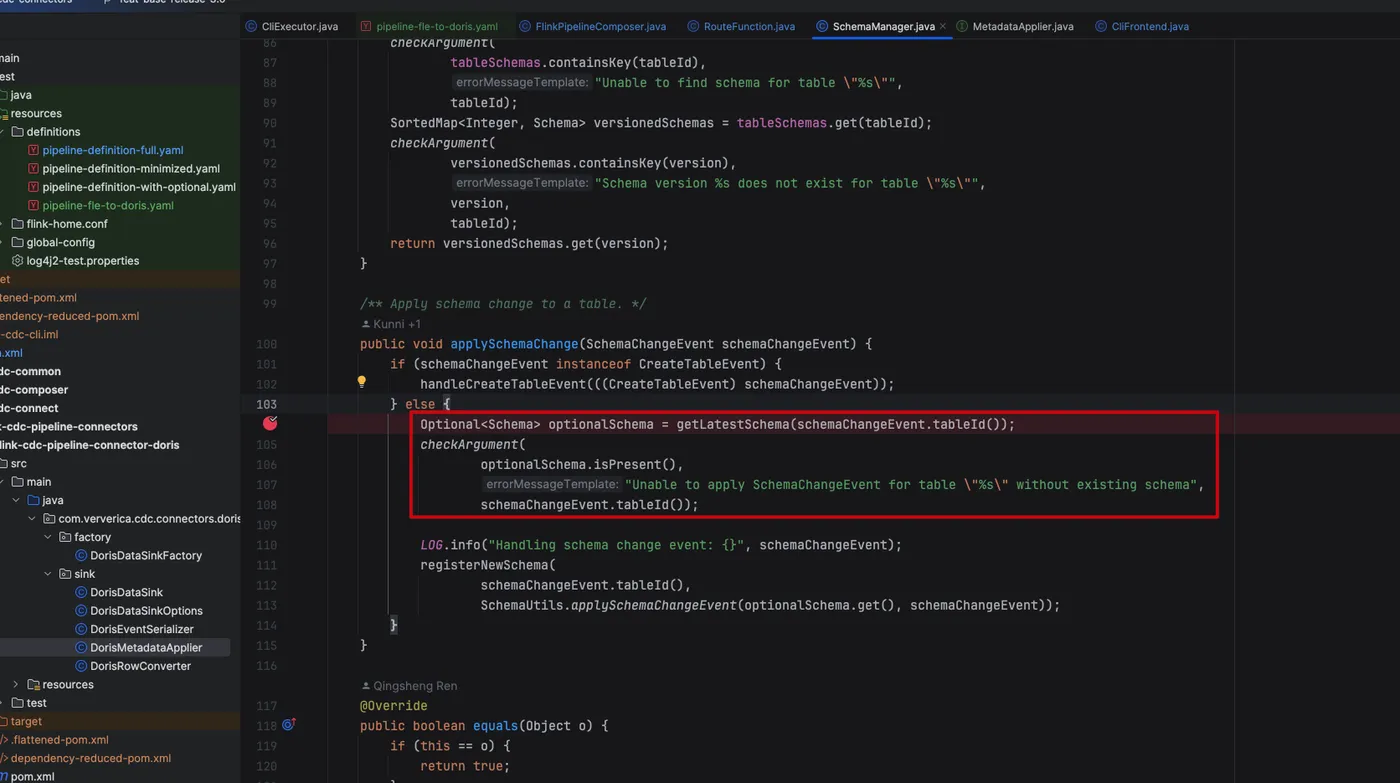Click gear icon of log4j2-test.properties

coord(17,260)
